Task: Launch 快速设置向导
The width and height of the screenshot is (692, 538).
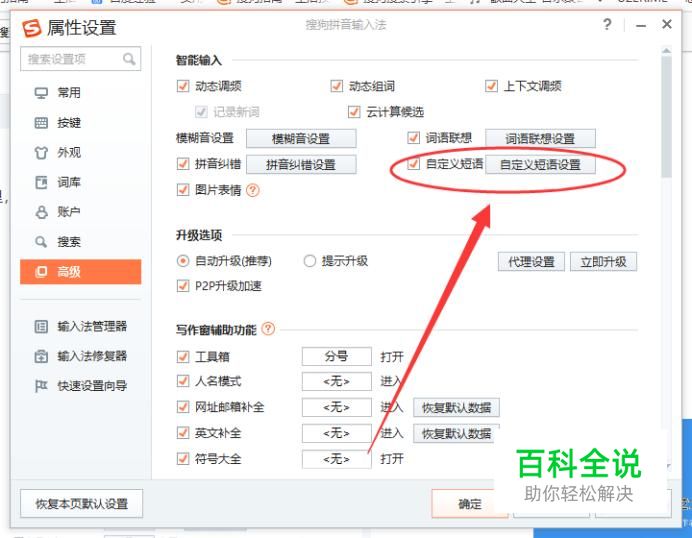Action: tap(92, 386)
